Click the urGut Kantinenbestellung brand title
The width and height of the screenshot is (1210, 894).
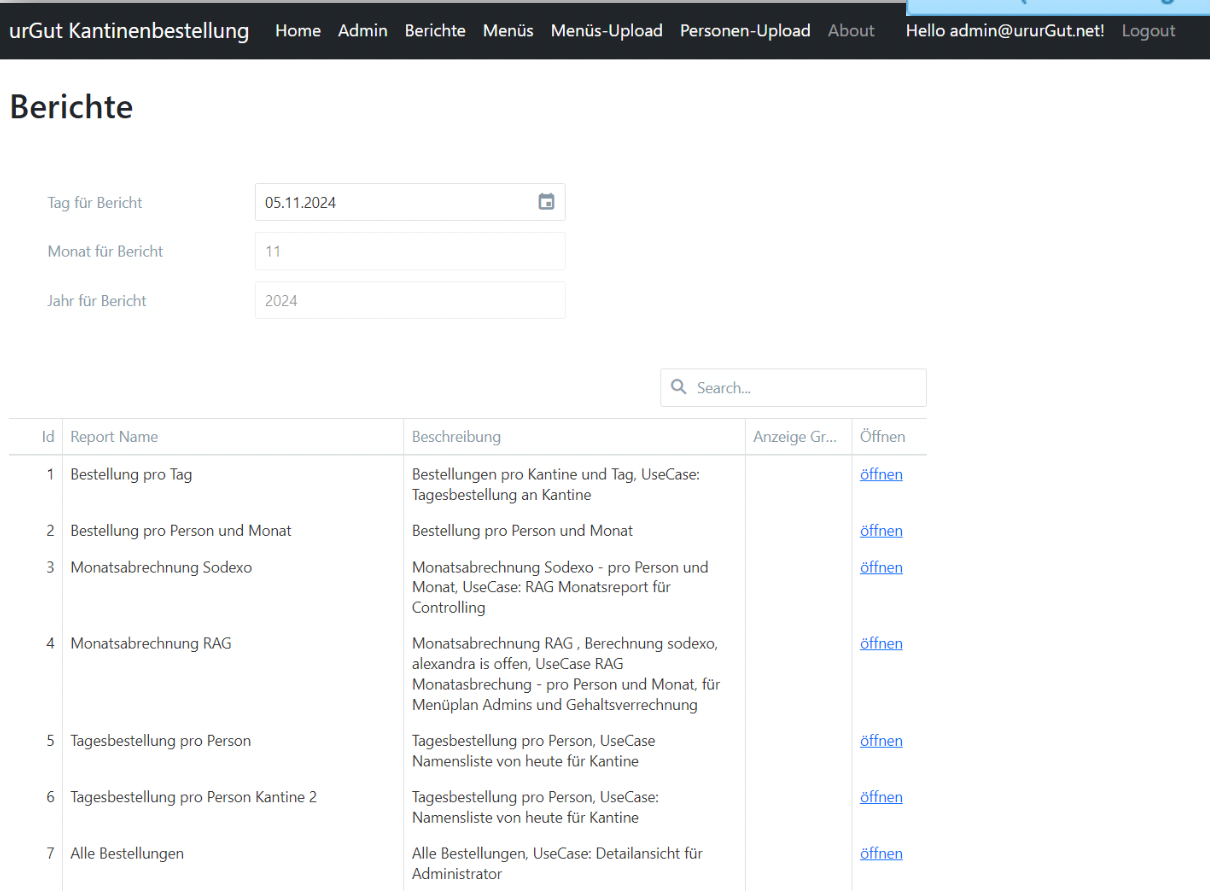[x=129, y=31]
